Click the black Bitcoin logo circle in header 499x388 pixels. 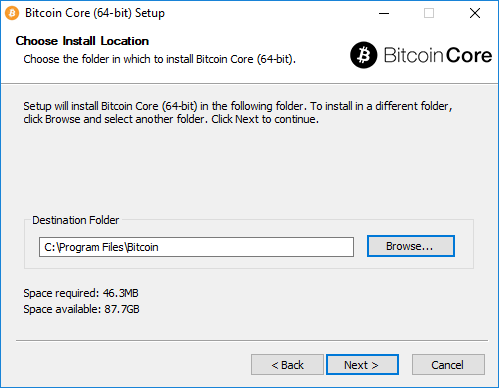[x=364, y=55]
